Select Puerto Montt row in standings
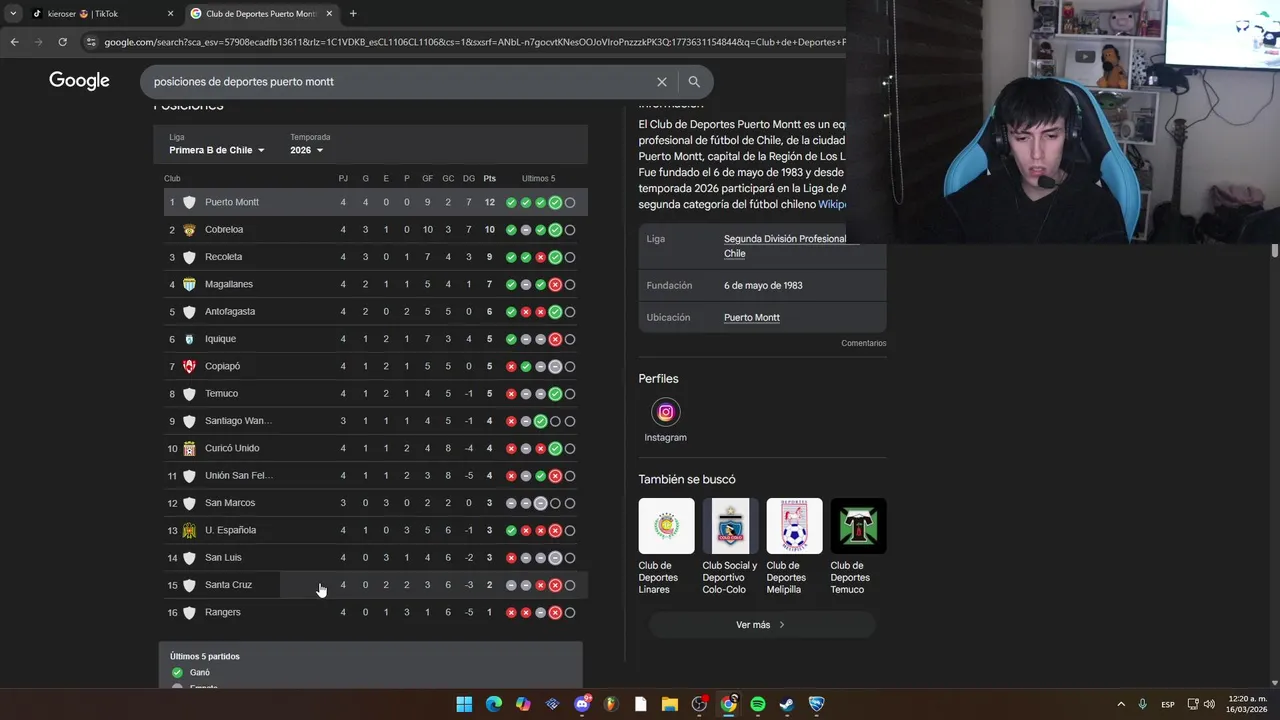1280x720 pixels. [375, 202]
